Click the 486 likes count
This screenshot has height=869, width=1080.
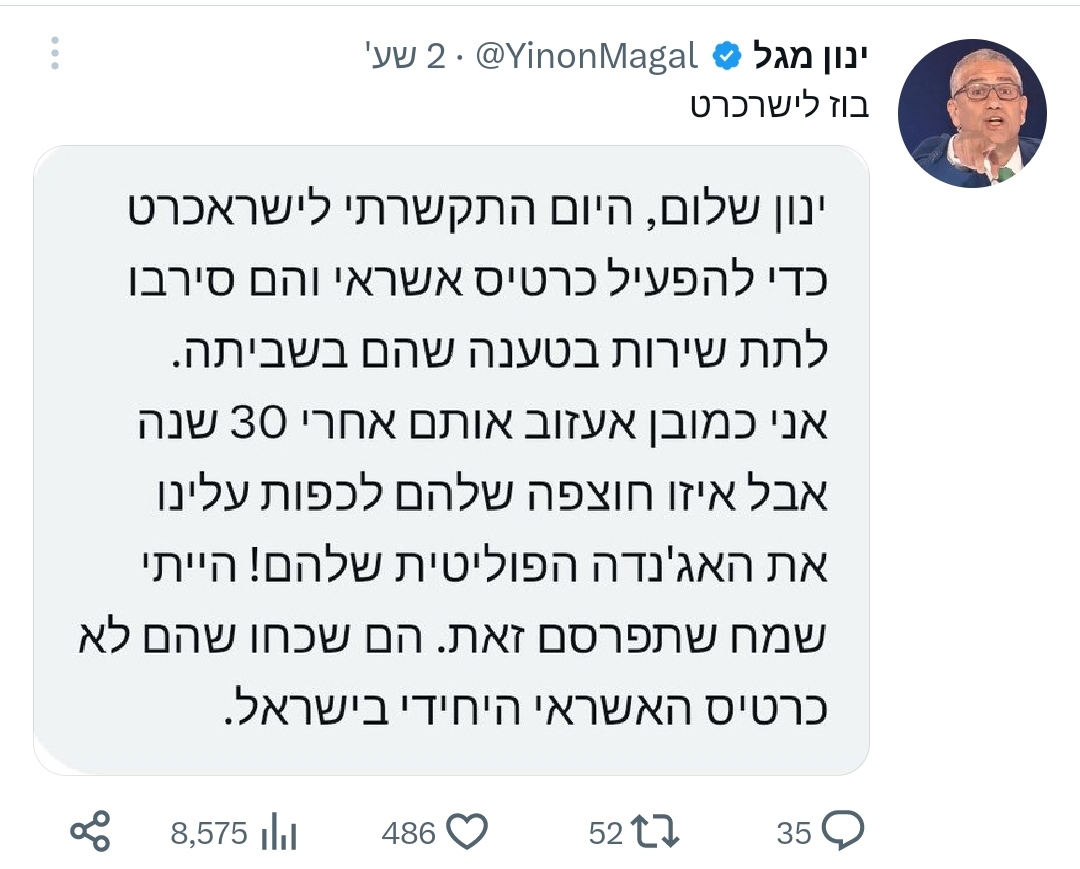(409, 832)
